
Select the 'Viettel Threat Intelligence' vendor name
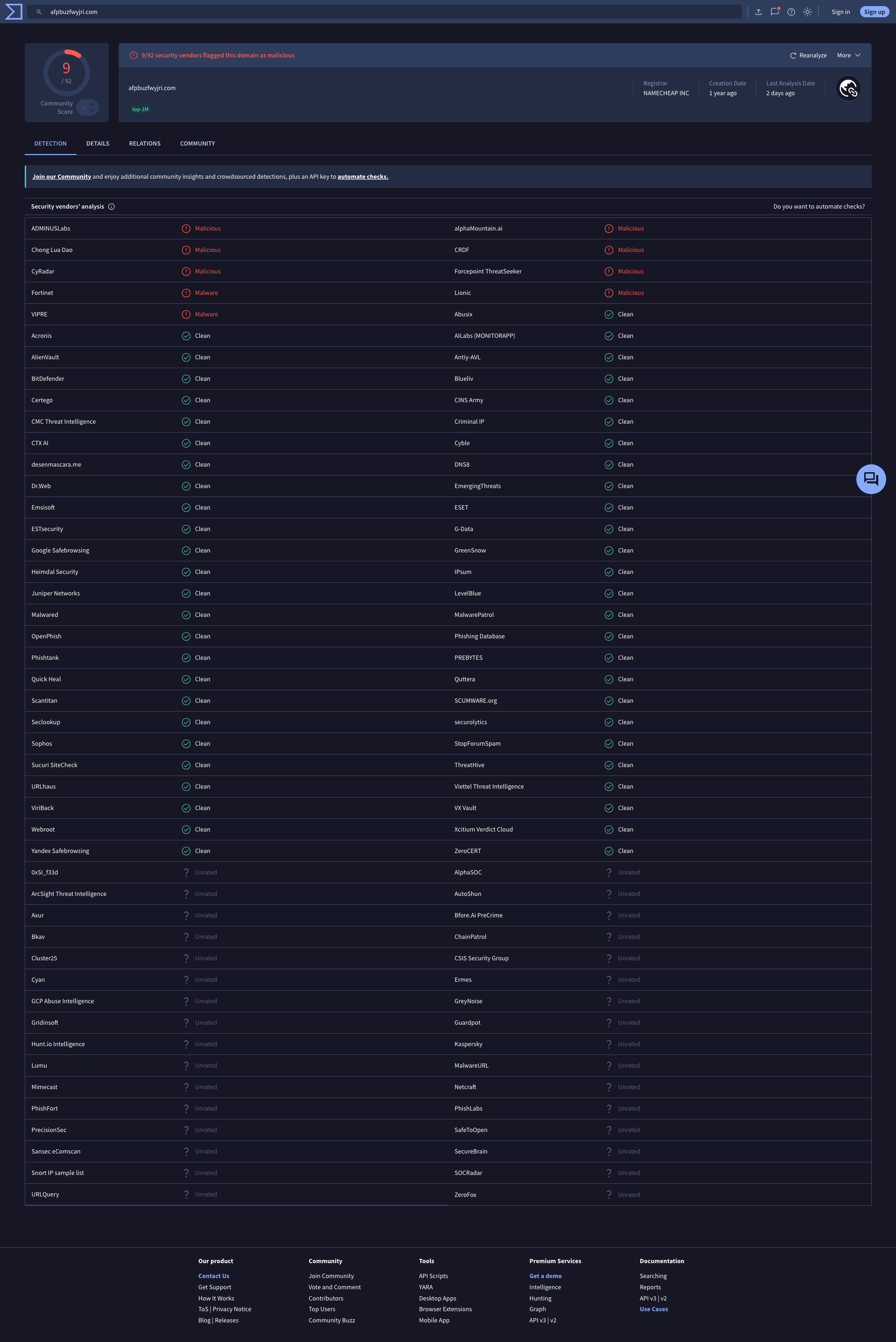tap(489, 787)
